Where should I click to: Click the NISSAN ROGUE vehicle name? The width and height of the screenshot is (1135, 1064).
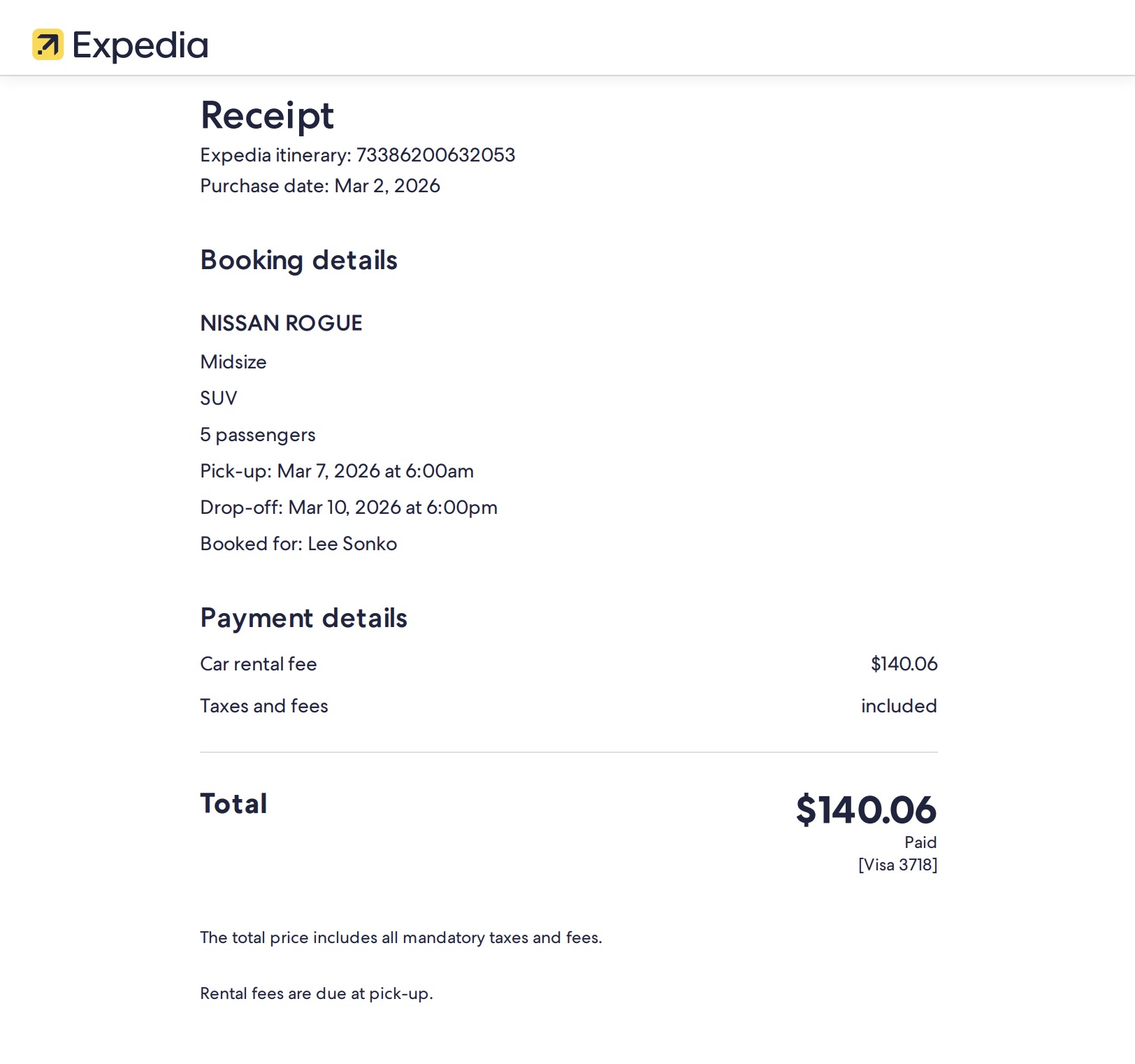click(x=281, y=323)
